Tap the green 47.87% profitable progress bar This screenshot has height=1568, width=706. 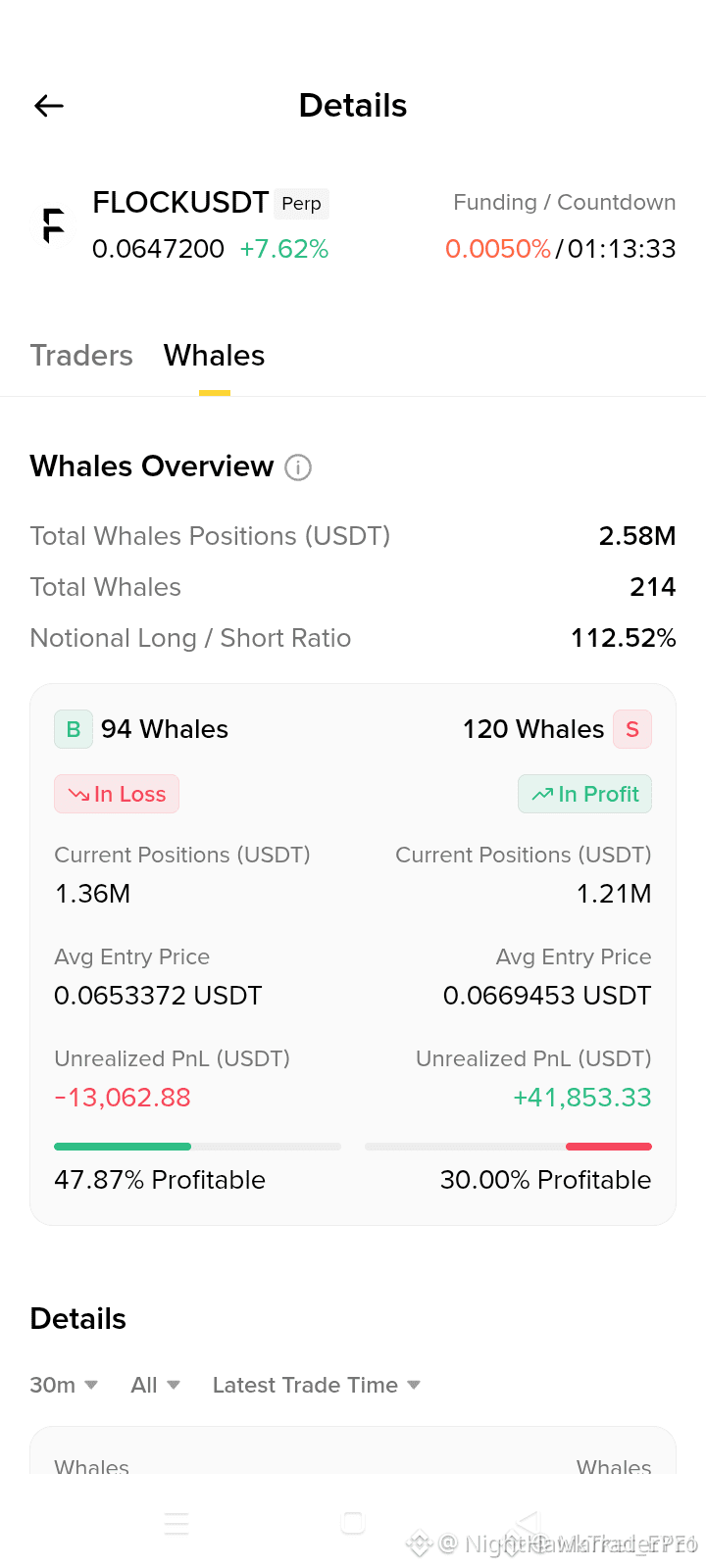click(x=197, y=1146)
